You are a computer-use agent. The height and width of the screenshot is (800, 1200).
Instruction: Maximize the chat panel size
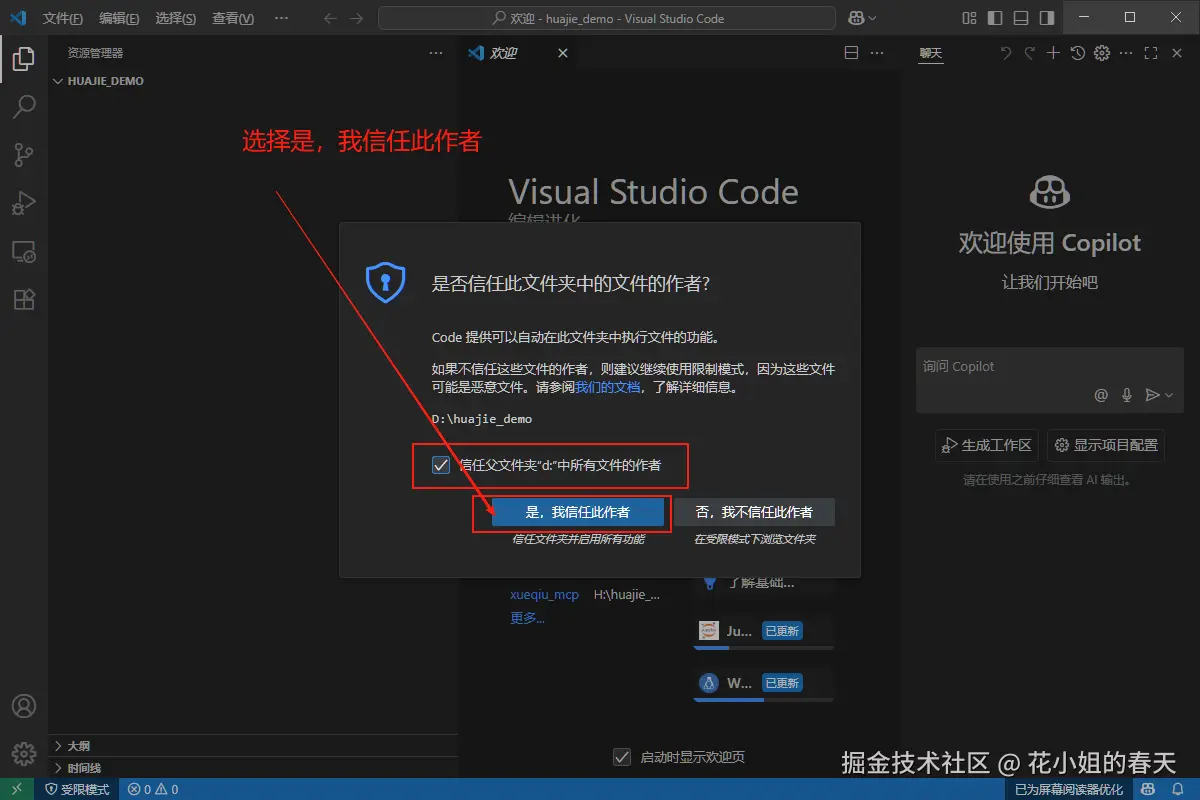click(1151, 53)
